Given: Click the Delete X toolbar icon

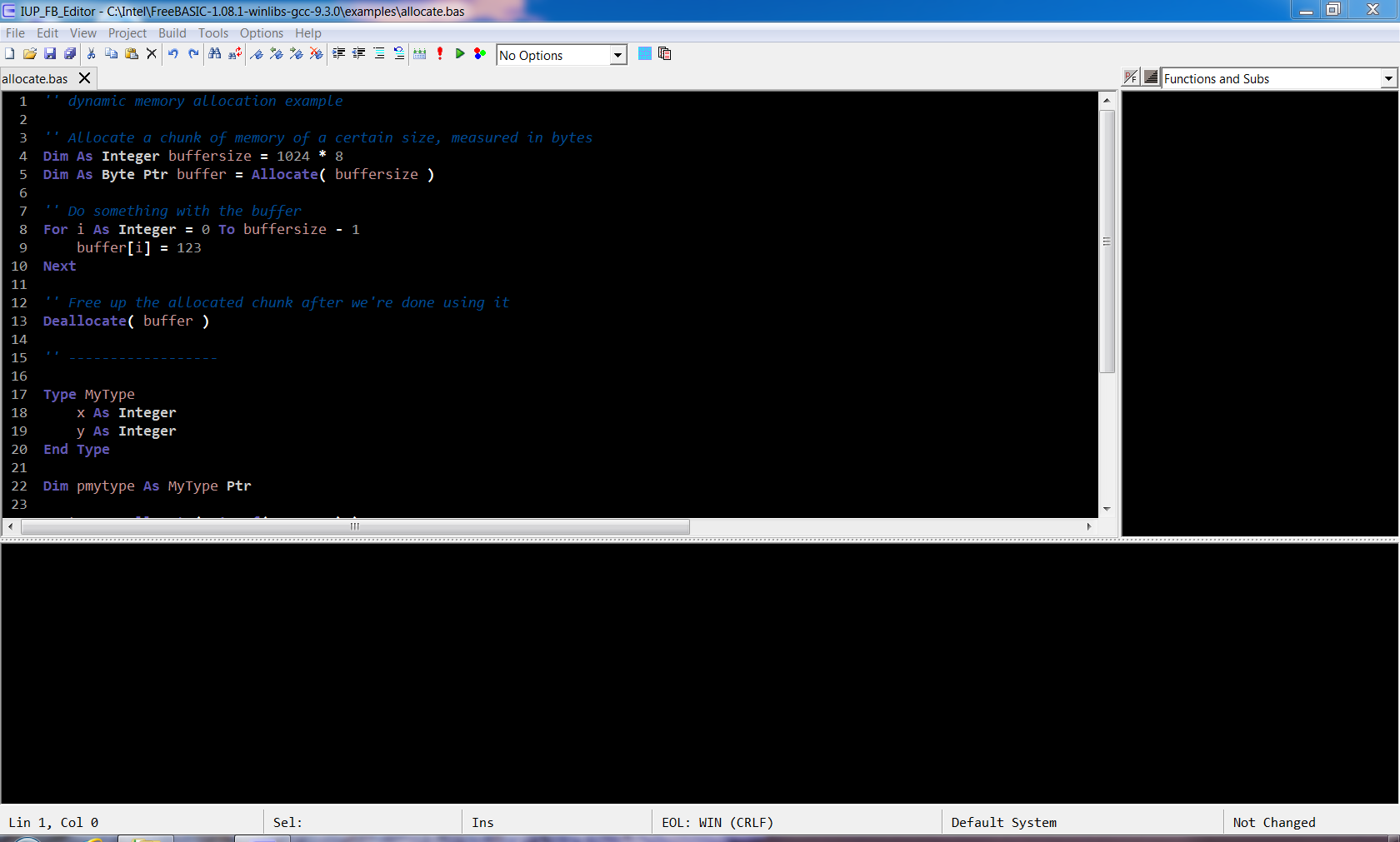Looking at the screenshot, I should pos(151,53).
